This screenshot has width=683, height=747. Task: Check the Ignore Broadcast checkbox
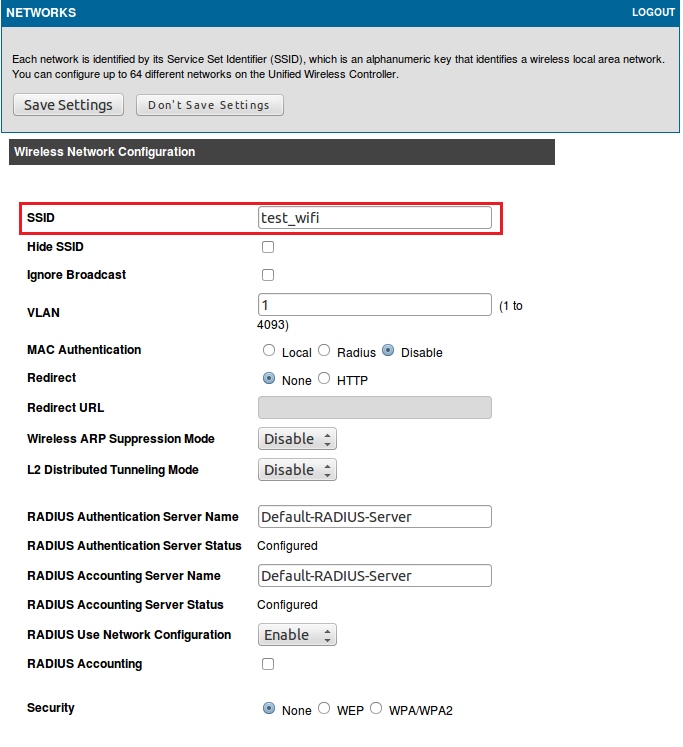(x=268, y=275)
